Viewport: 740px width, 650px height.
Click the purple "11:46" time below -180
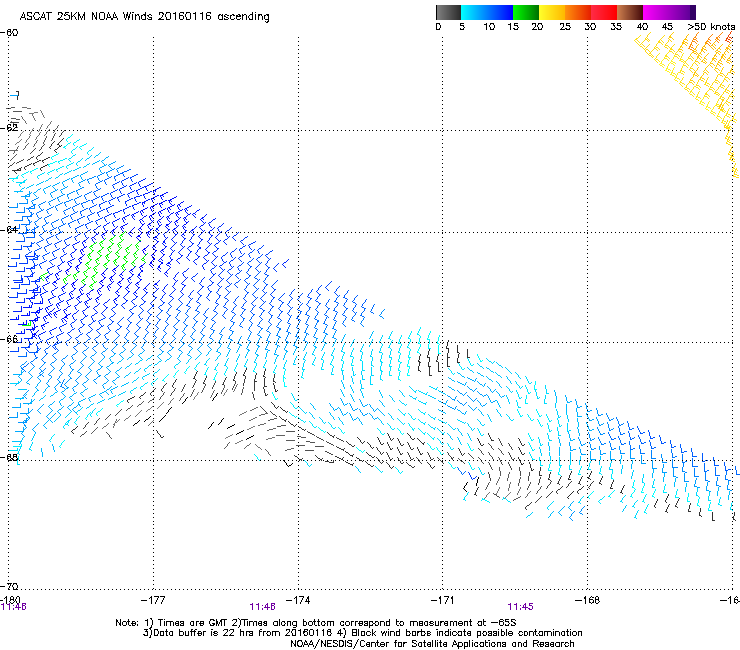13,607
